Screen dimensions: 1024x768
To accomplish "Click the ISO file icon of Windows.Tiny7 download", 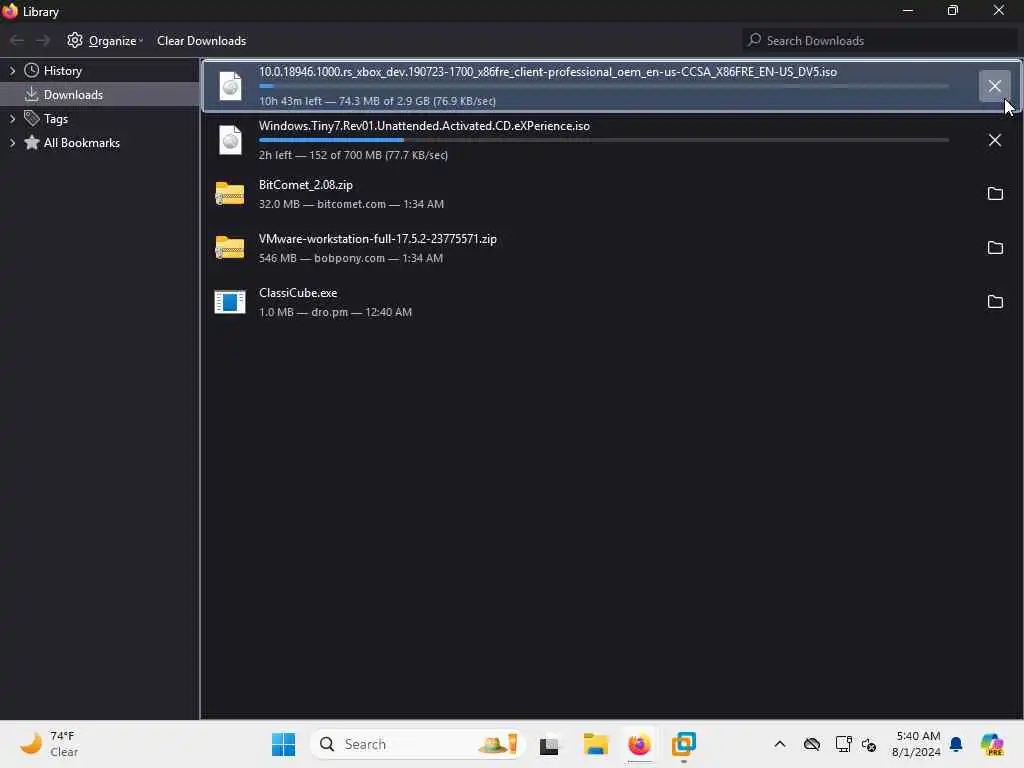I will 230,140.
